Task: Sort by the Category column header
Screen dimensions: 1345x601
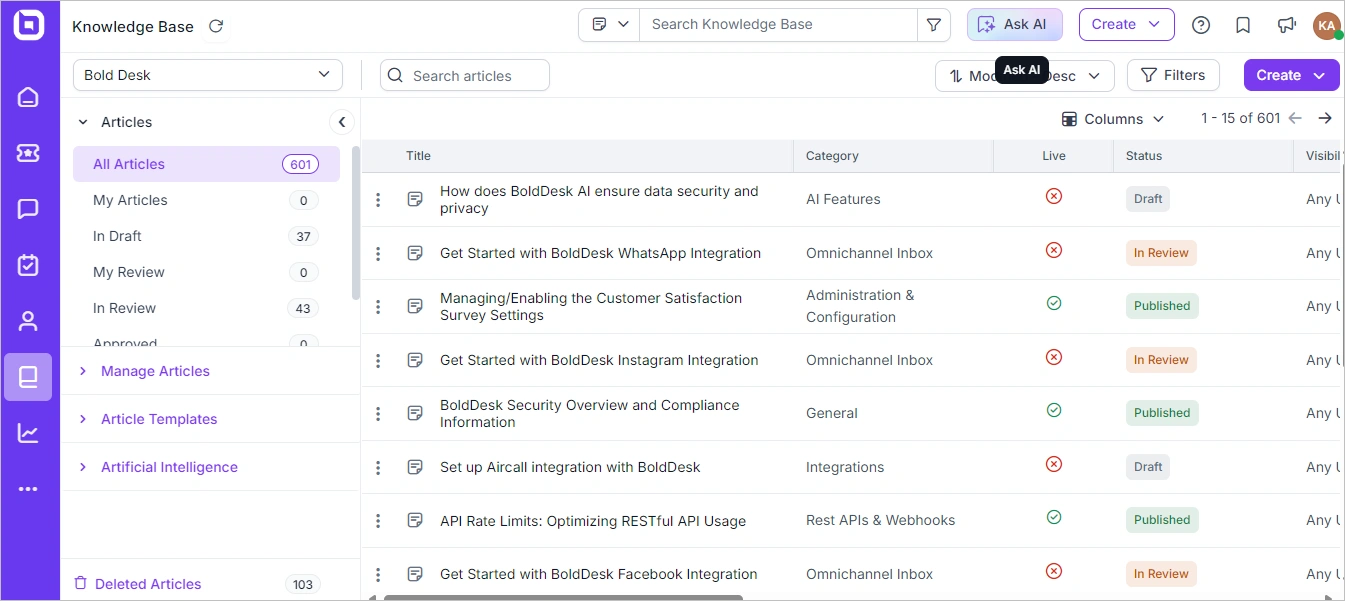Action: click(832, 156)
